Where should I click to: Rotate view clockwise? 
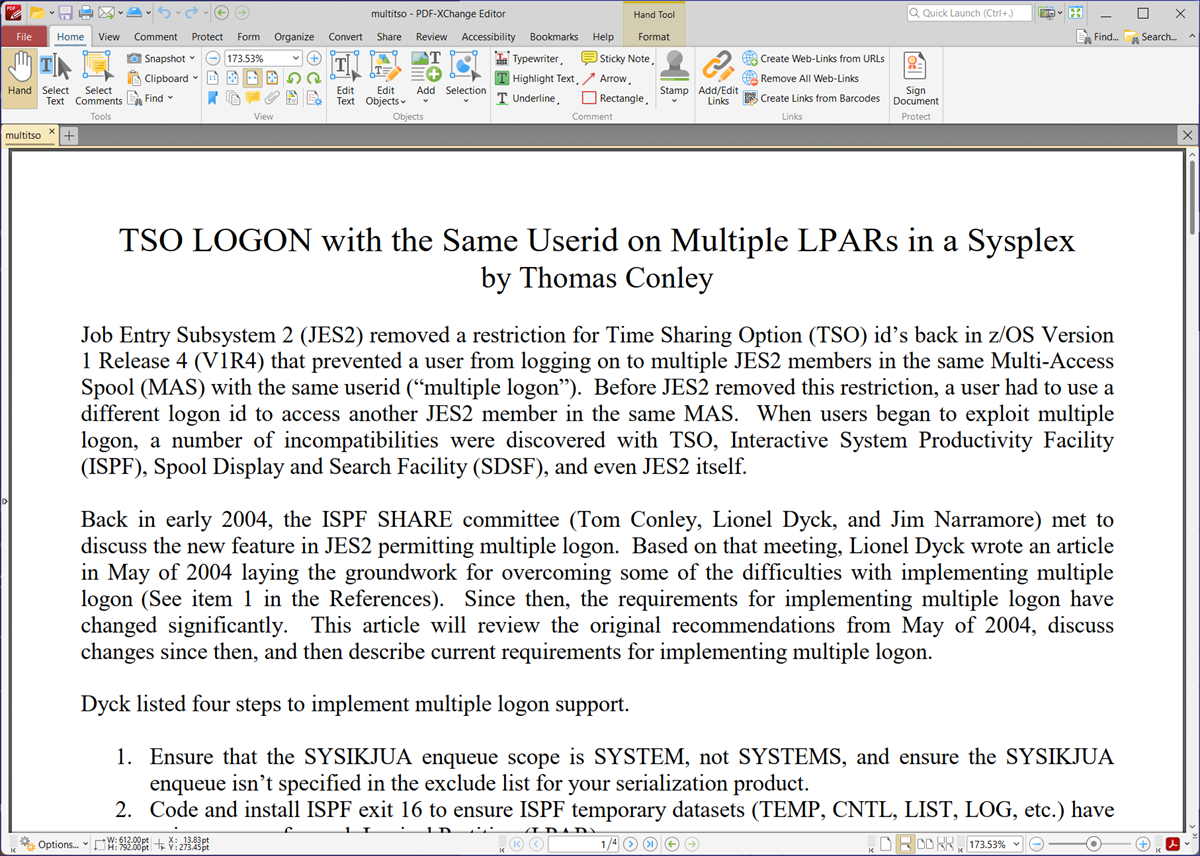[313, 78]
